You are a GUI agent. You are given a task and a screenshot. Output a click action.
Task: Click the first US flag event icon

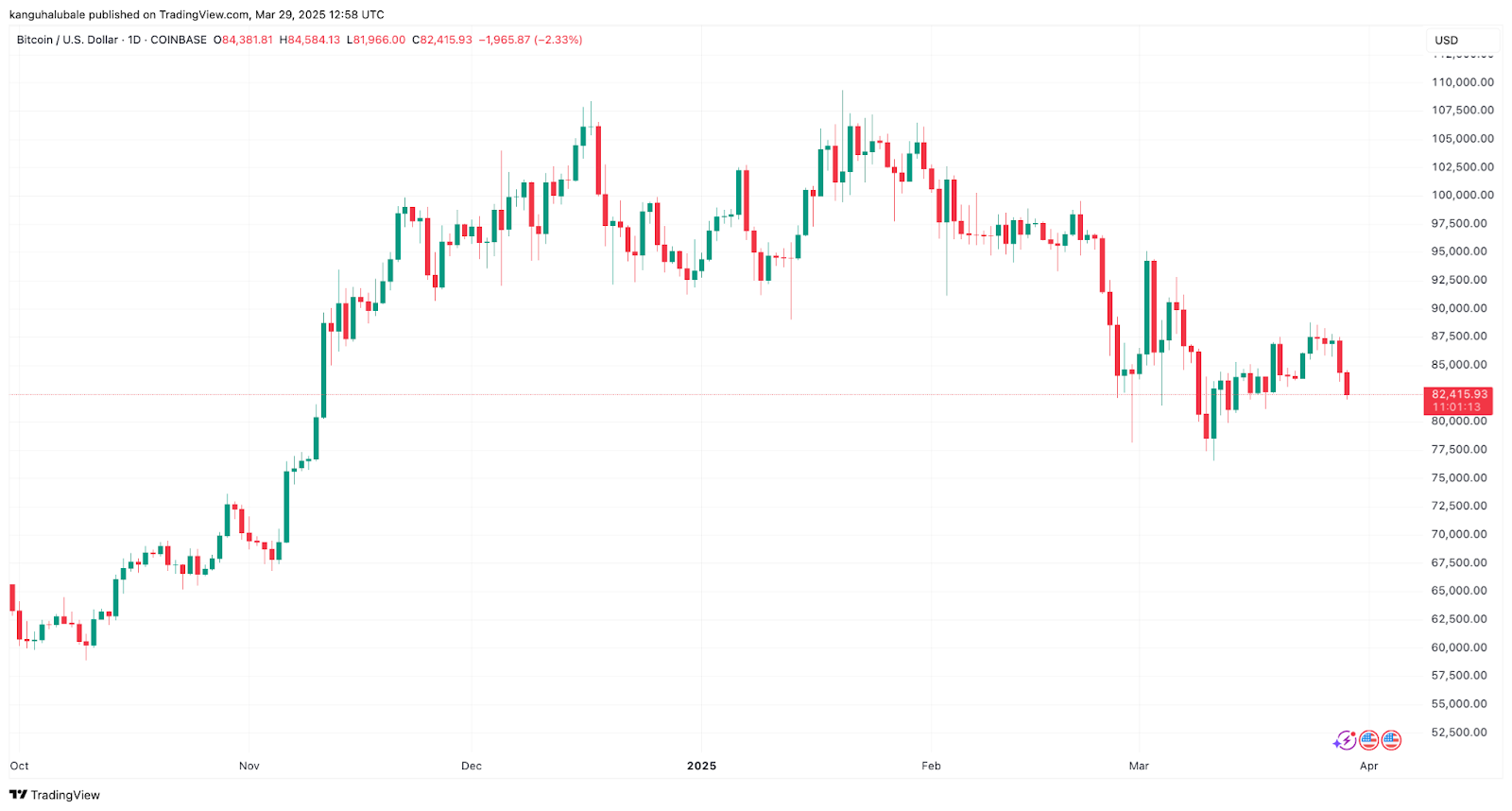pos(1368,740)
